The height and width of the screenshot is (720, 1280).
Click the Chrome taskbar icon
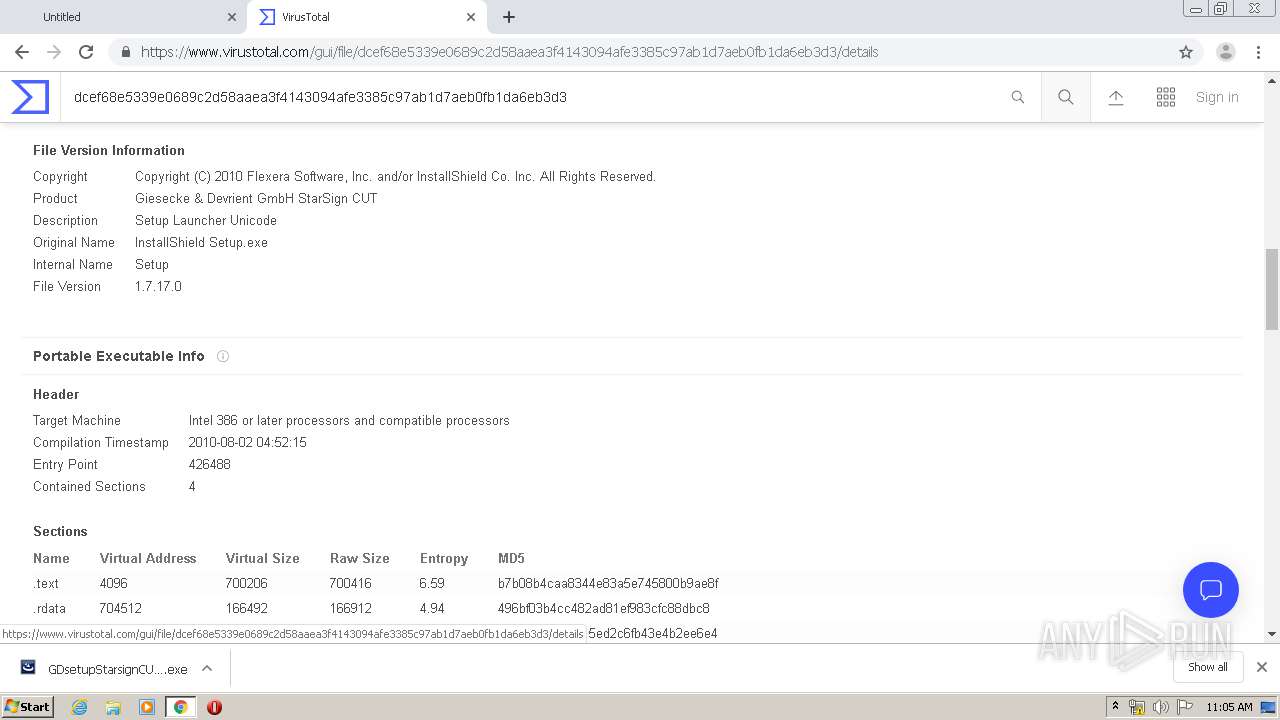pos(180,707)
